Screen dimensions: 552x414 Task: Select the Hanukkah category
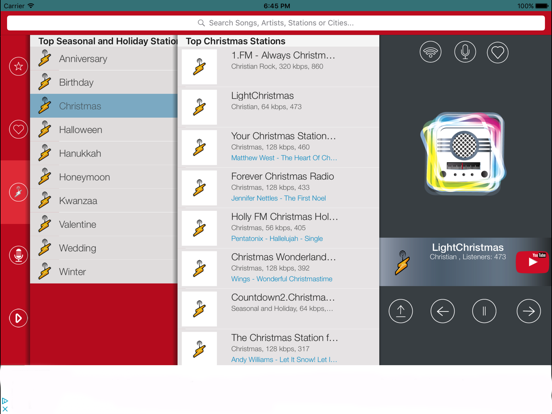coord(104,153)
